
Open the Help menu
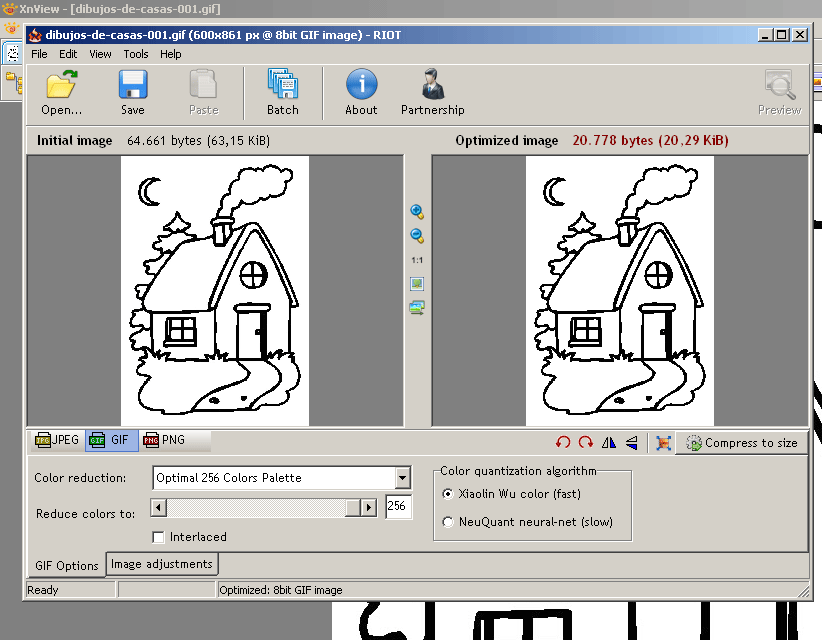pyautogui.click(x=170, y=54)
